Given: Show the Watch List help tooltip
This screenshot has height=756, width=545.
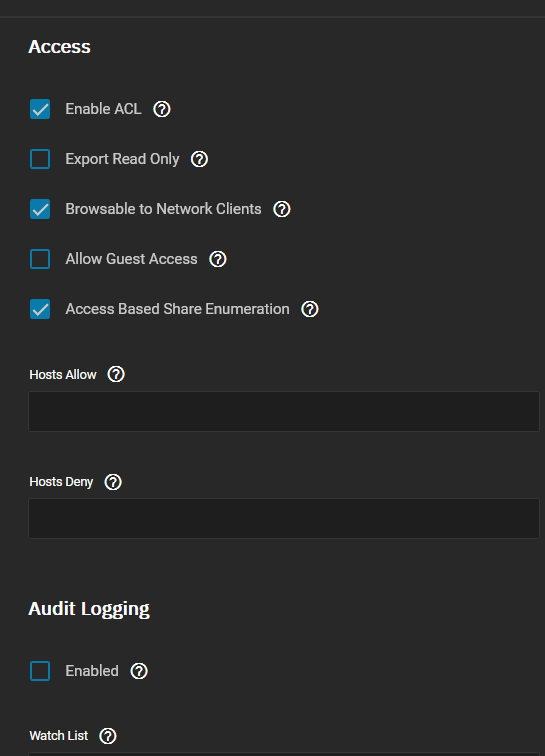Looking at the screenshot, I should point(108,736).
